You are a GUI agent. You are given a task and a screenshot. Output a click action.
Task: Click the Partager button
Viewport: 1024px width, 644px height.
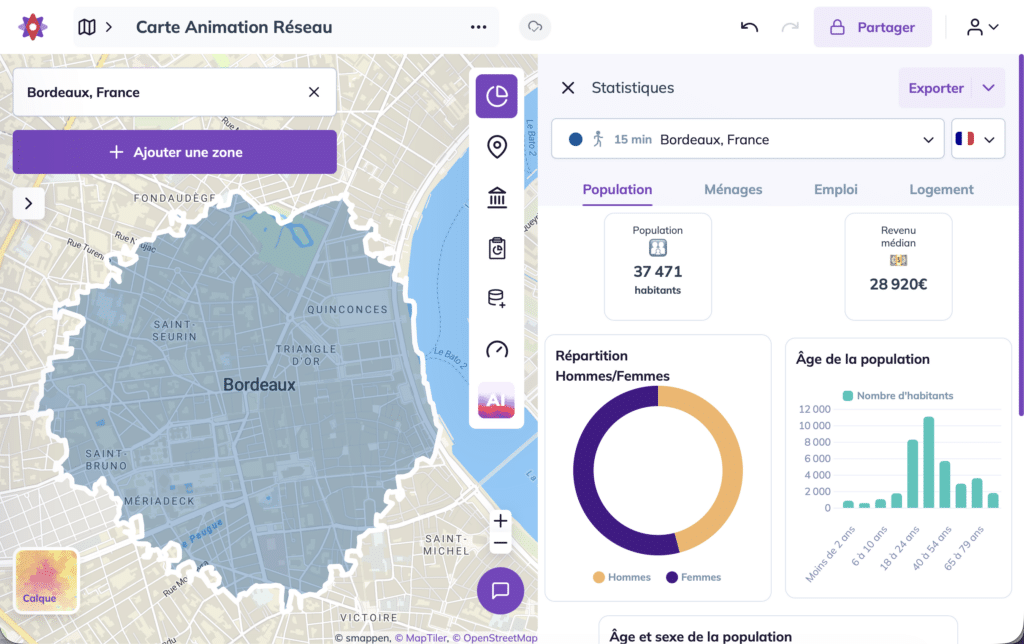pyautogui.click(x=872, y=27)
